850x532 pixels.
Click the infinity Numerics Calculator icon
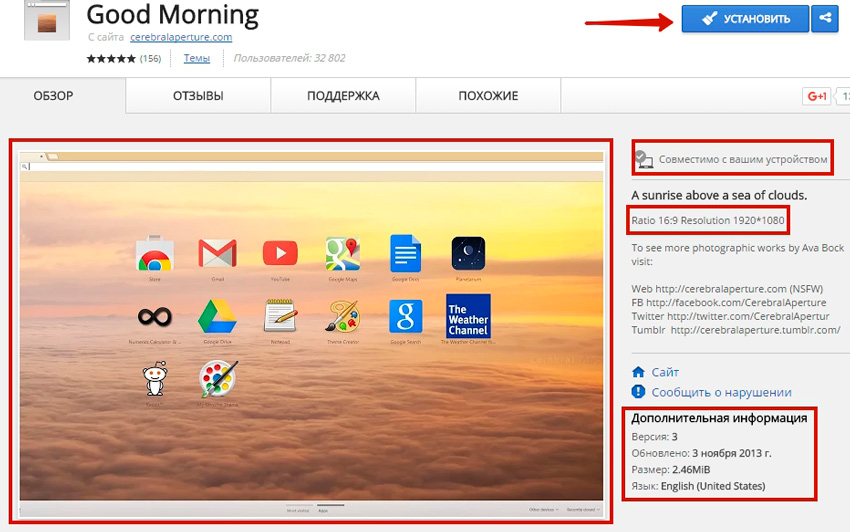[155, 317]
